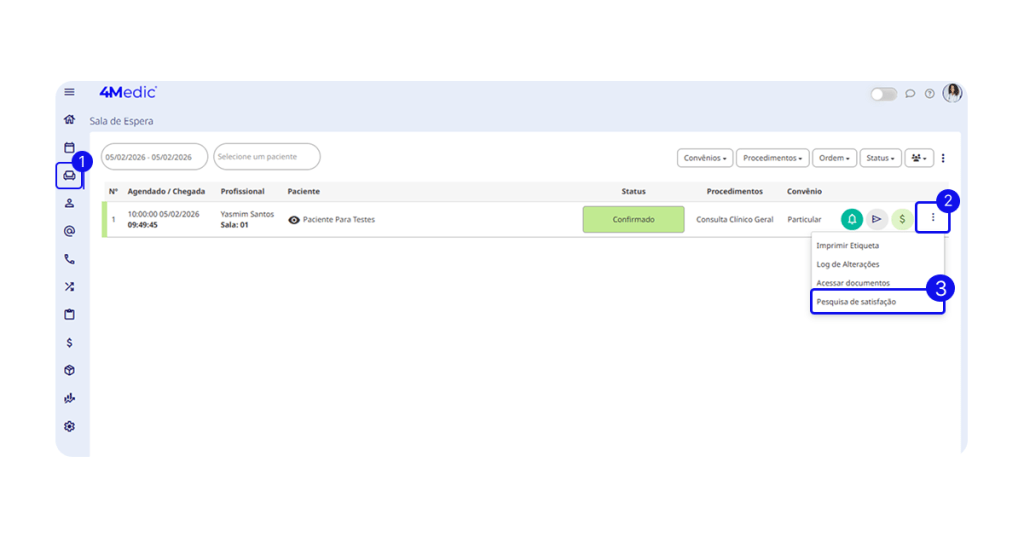1024x537 pixels.
Task: Open the calendar icon in the sidebar
Action: (x=69, y=147)
